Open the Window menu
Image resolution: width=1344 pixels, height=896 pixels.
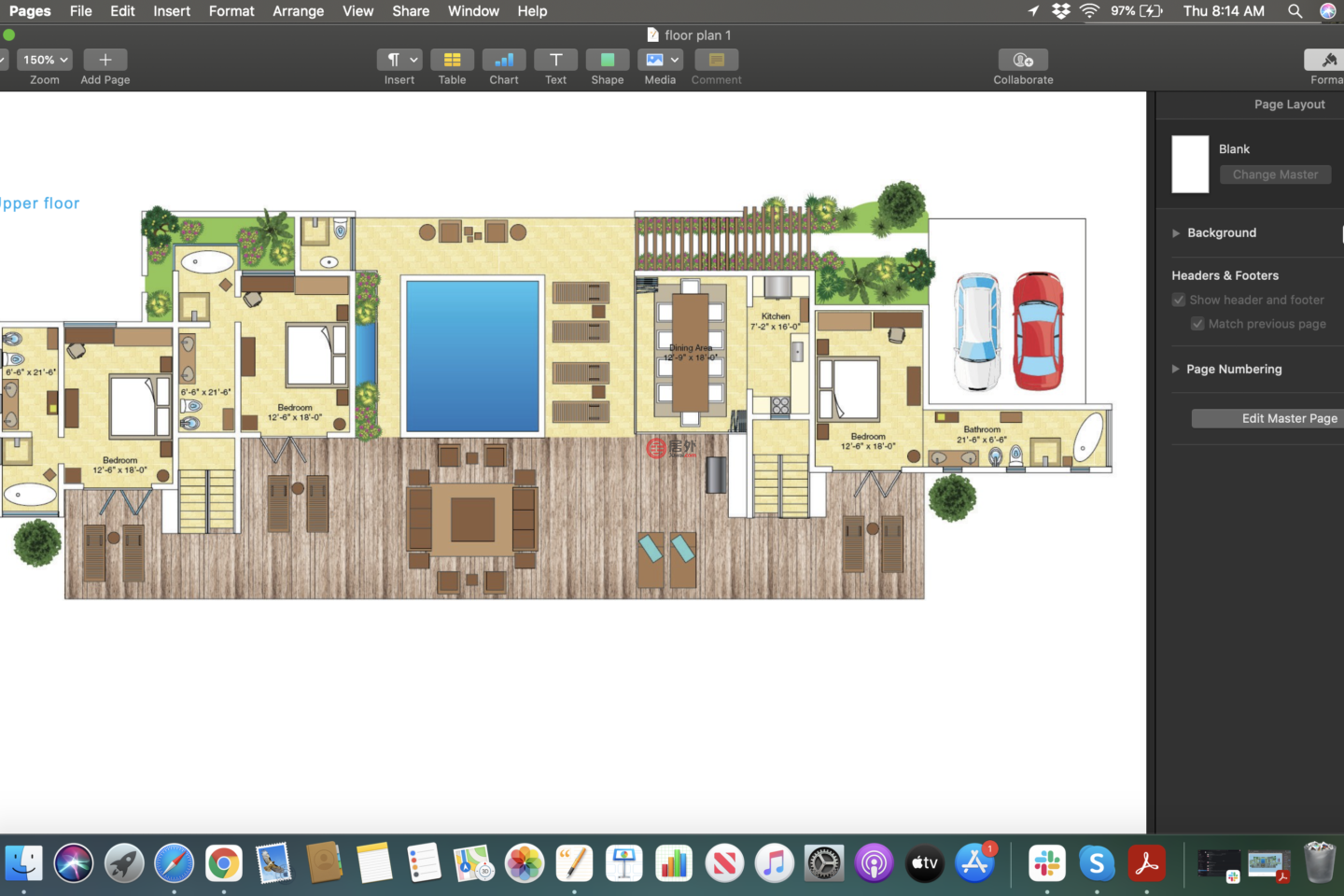pos(473,11)
